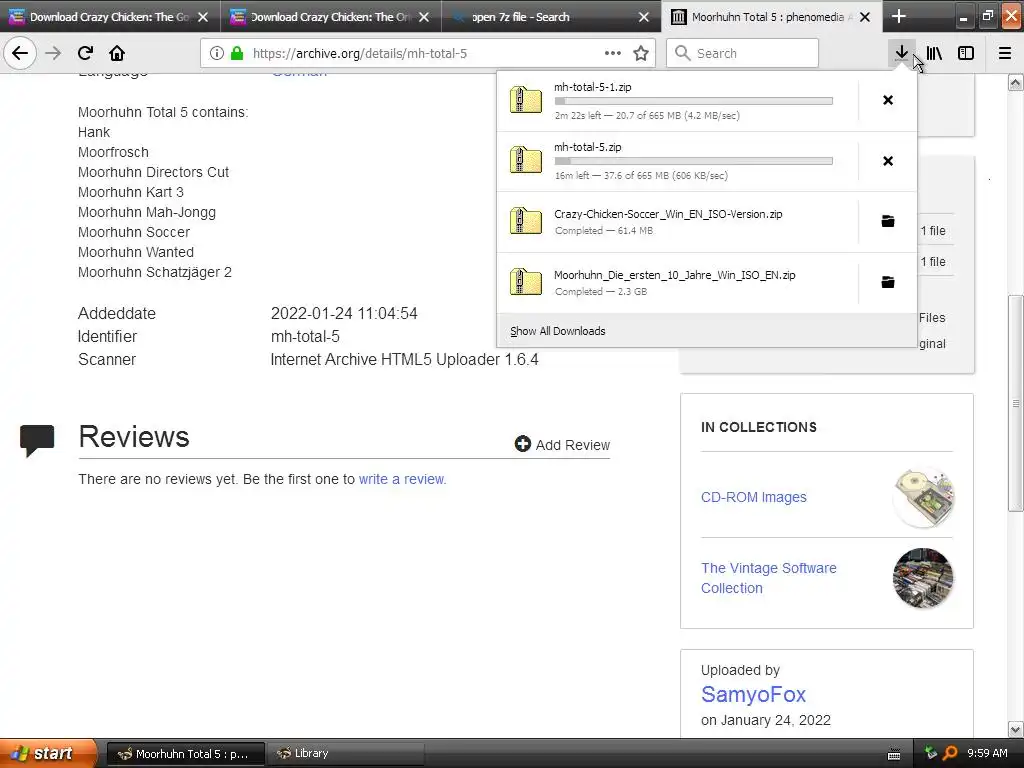Image resolution: width=1024 pixels, height=768 pixels.
Task: Click the mh-total-5-1.zip file icon
Action: point(526,100)
